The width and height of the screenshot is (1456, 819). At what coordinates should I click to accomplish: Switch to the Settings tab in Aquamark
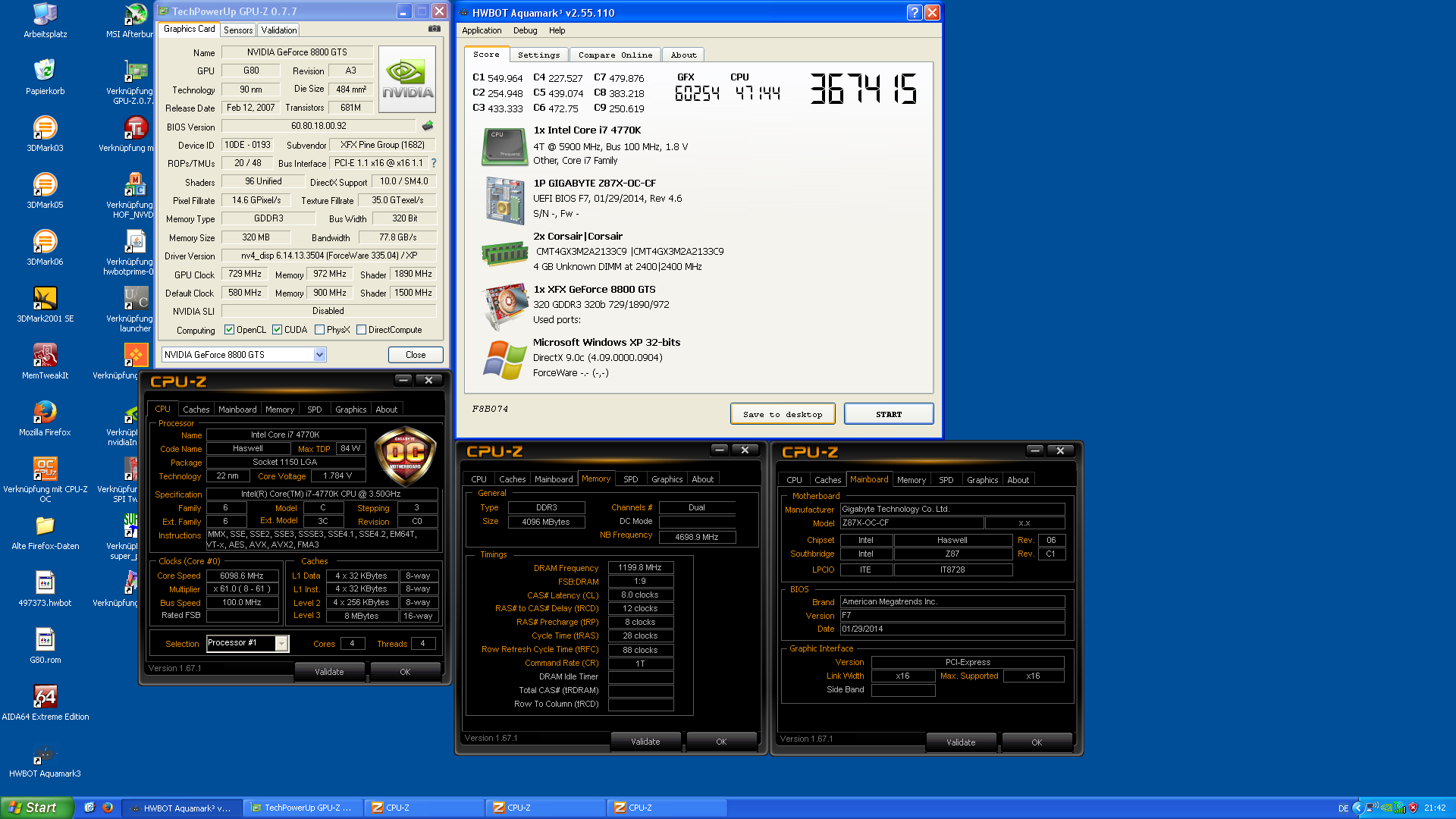(538, 55)
